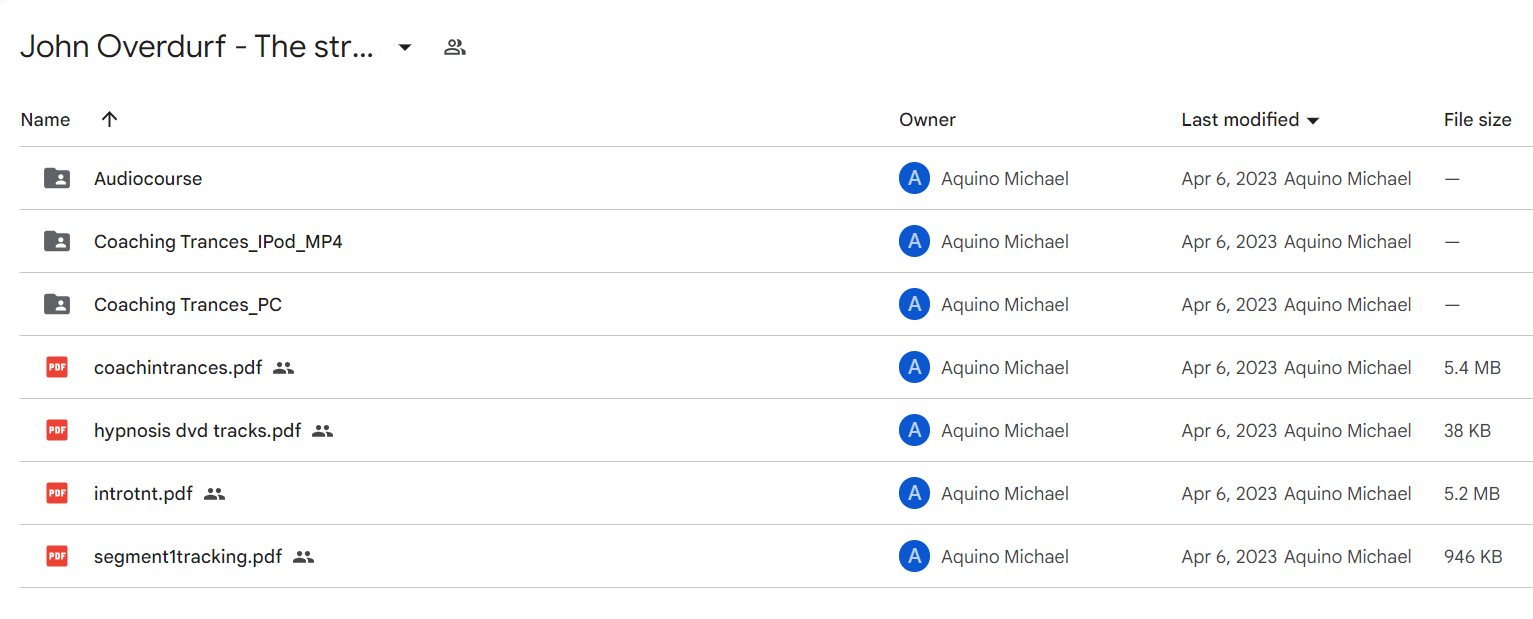Toggle the Name sort direction arrow
The image size is (1533, 619).
[x=110, y=119]
